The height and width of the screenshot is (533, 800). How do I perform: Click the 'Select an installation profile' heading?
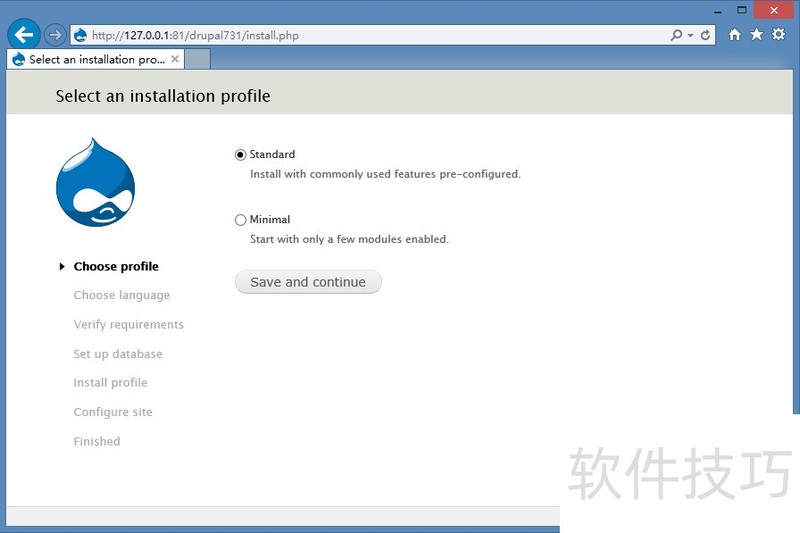click(x=163, y=96)
